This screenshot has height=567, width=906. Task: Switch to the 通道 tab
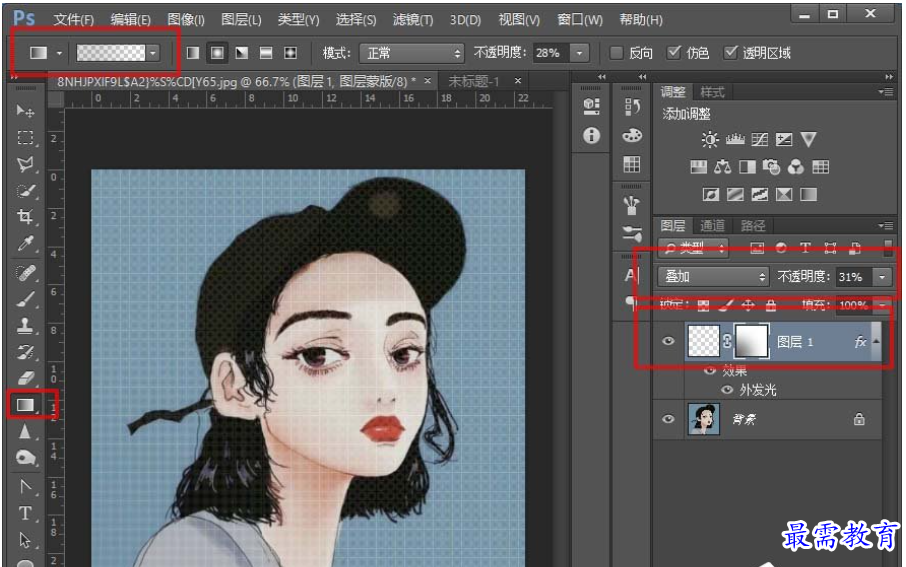[x=712, y=225]
